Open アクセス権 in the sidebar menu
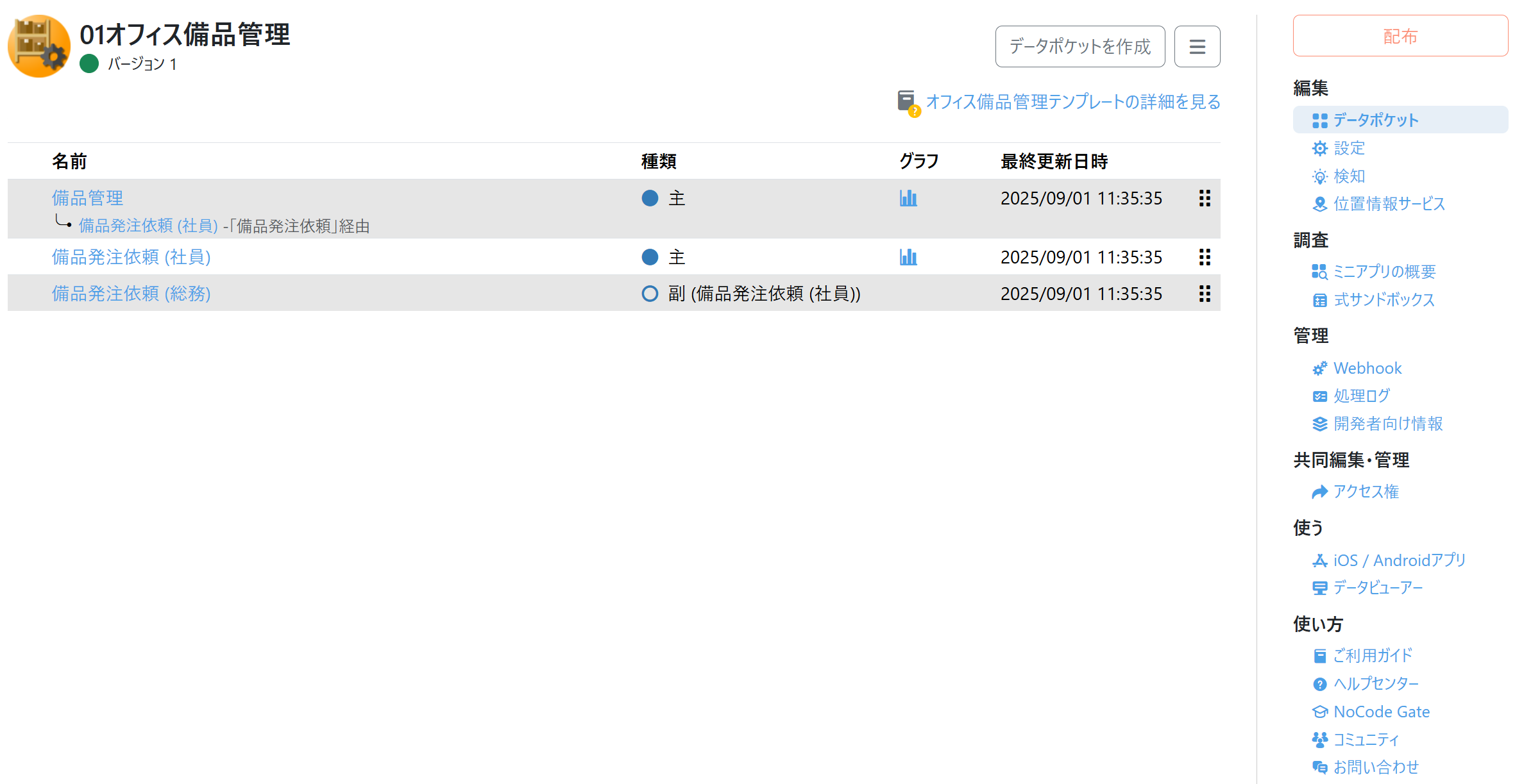 1366,492
